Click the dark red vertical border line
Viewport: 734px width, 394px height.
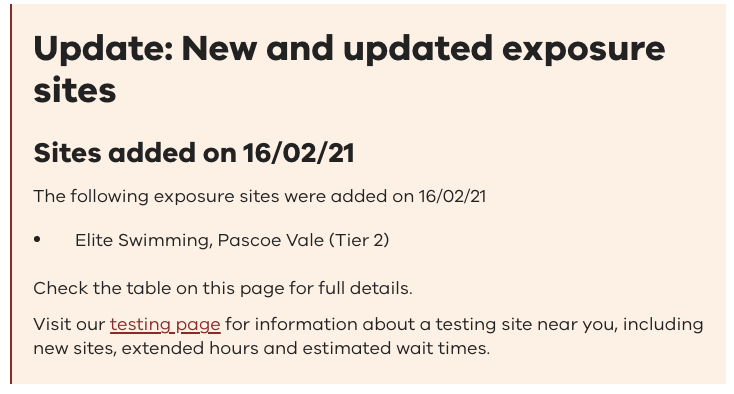tap(11, 194)
